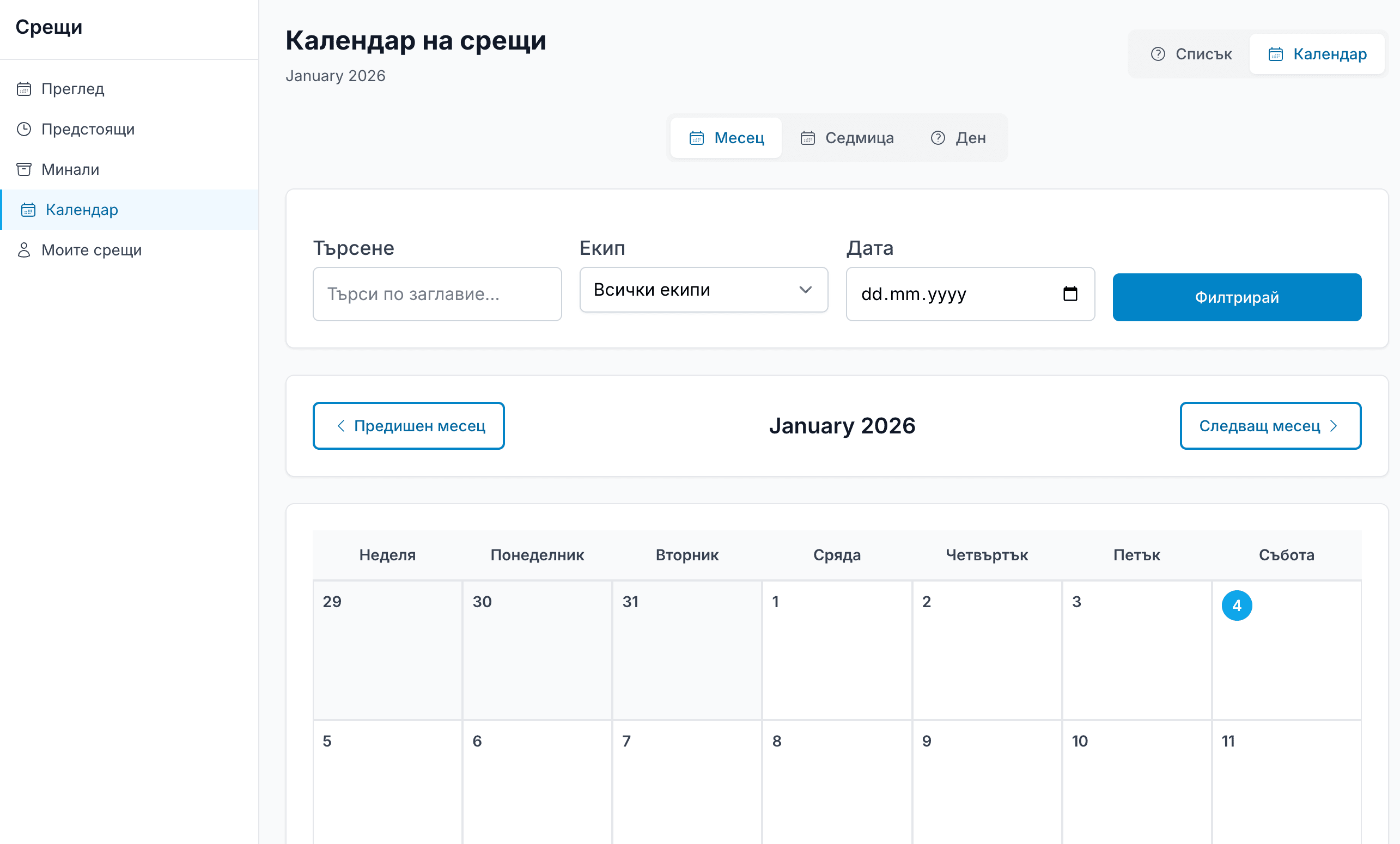
Task: Click the Календар на срещи page title
Action: (416, 40)
